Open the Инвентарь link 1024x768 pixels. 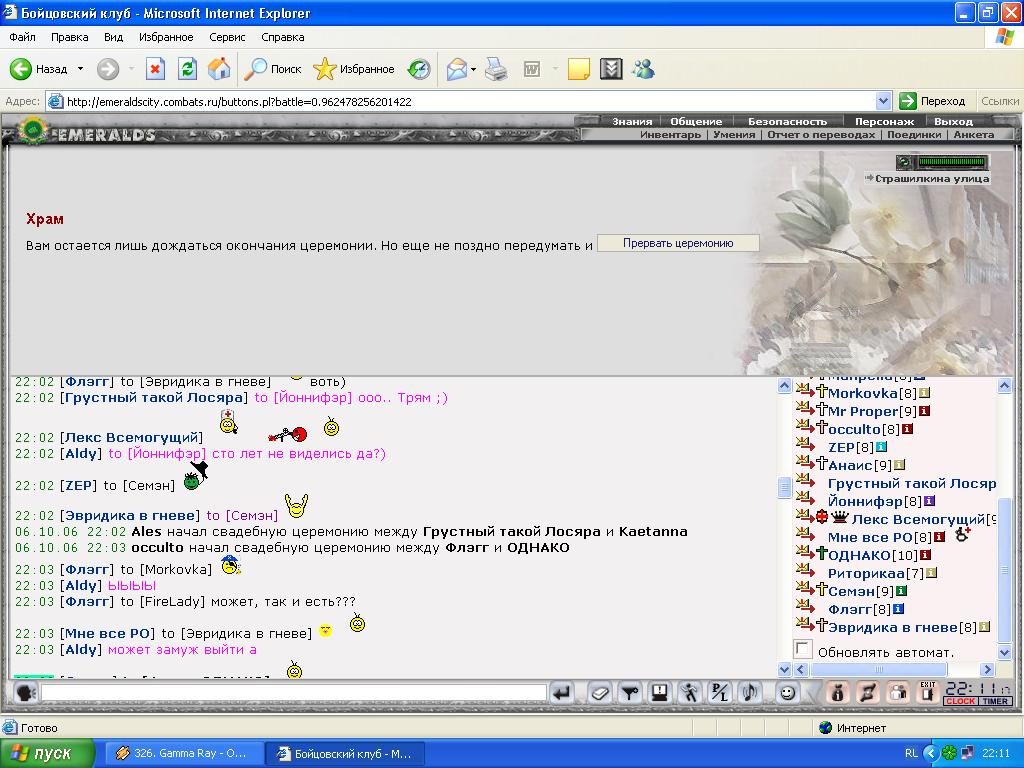click(x=670, y=135)
